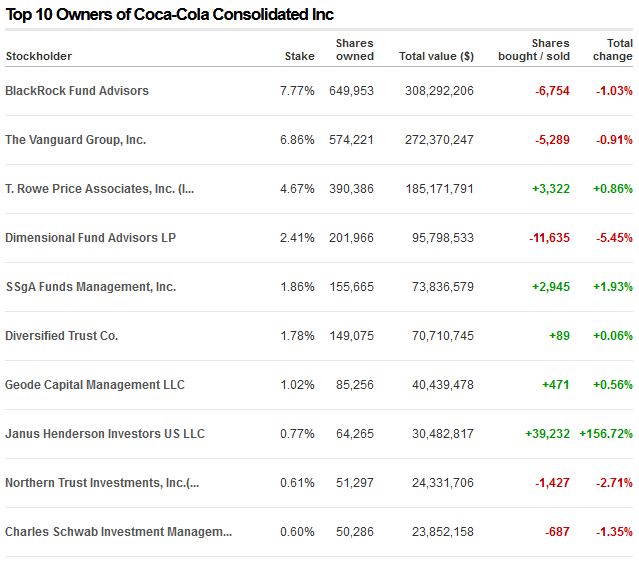Select total value 40,439,478
This screenshot has width=639, height=561.
(443, 385)
